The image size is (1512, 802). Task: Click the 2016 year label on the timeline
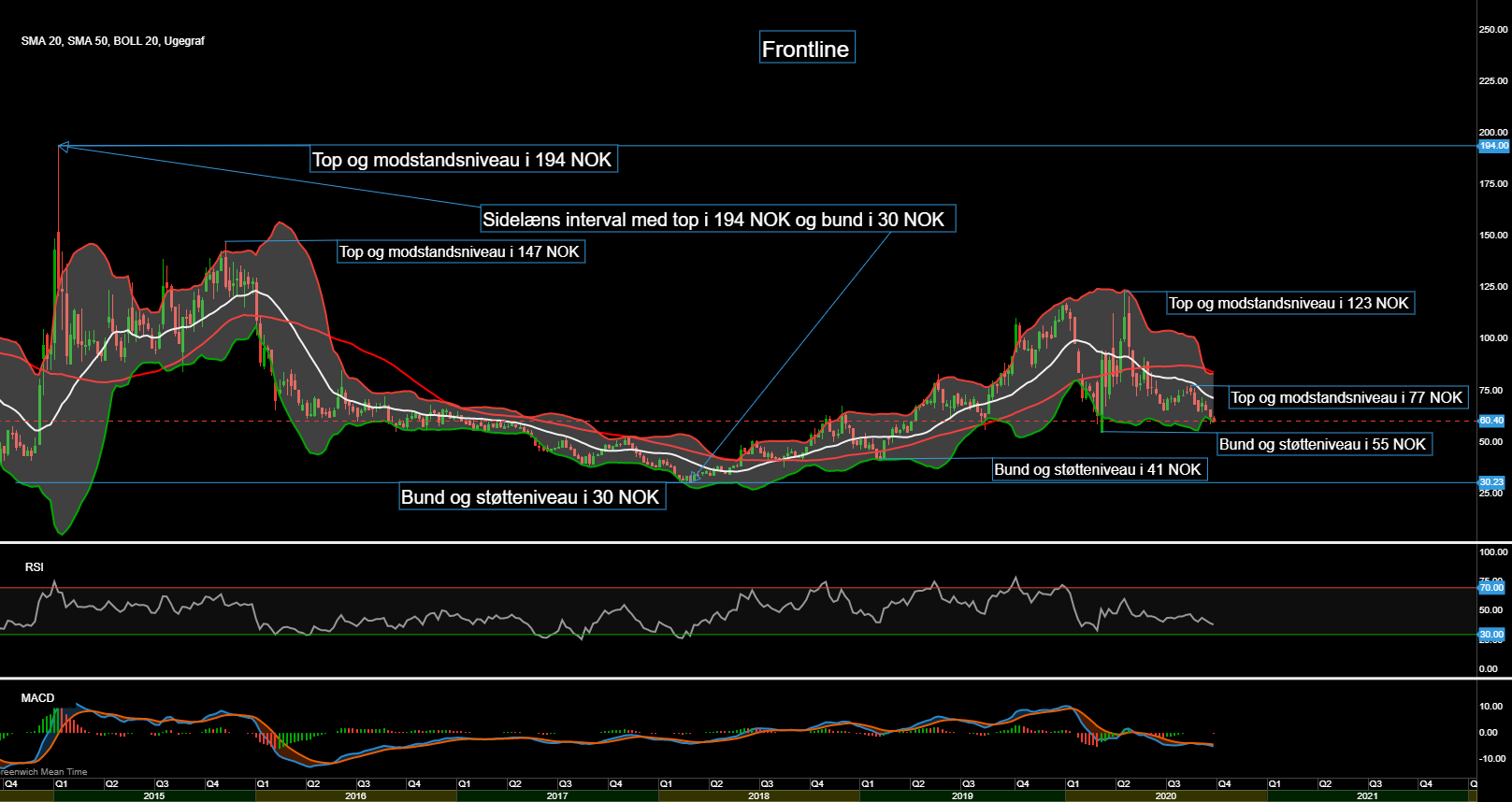(355, 796)
